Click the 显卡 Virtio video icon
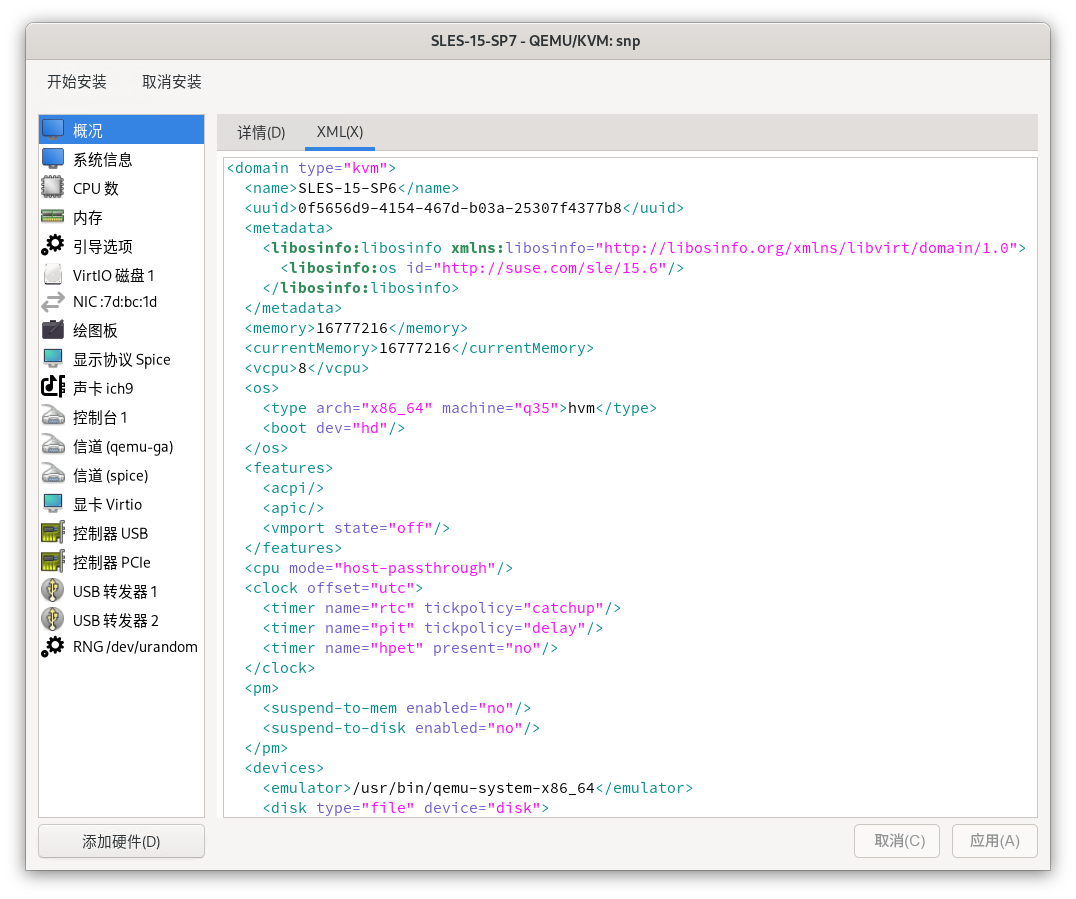Viewport: 1076px width, 899px height. 53,504
